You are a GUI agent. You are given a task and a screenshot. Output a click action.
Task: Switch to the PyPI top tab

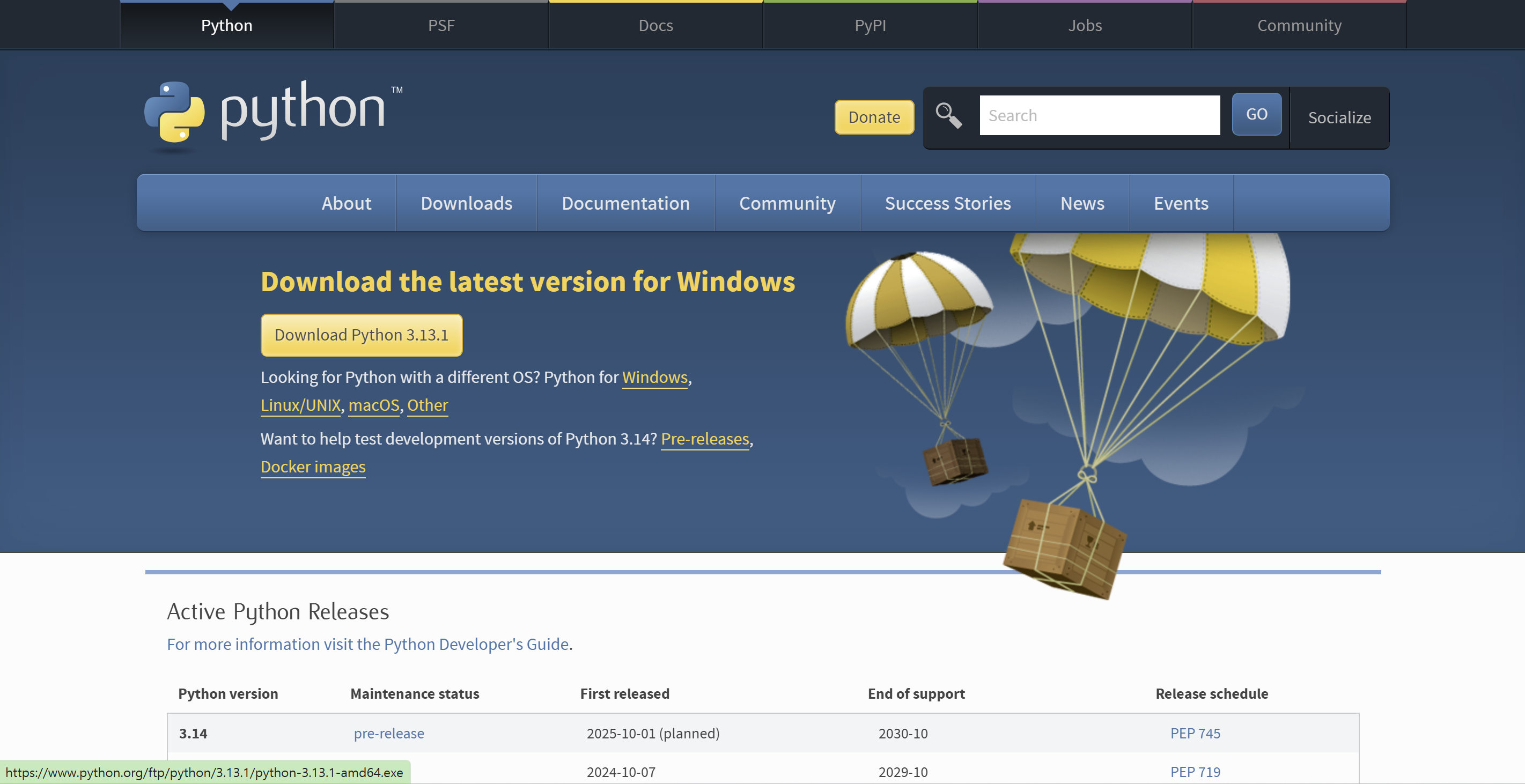[x=870, y=25]
